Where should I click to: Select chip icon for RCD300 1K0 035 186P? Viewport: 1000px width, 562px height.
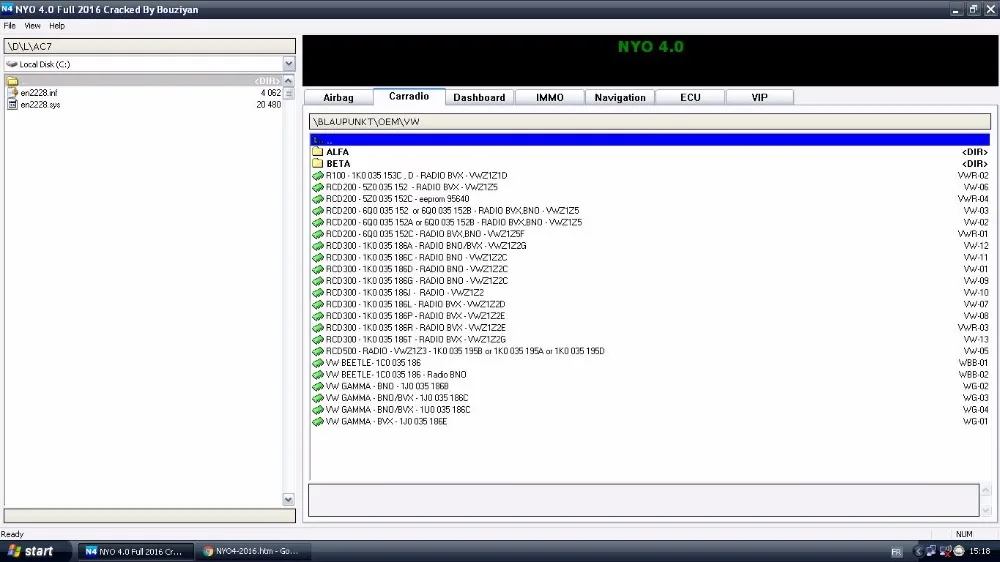pyautogui.click(x=318, y=316)
